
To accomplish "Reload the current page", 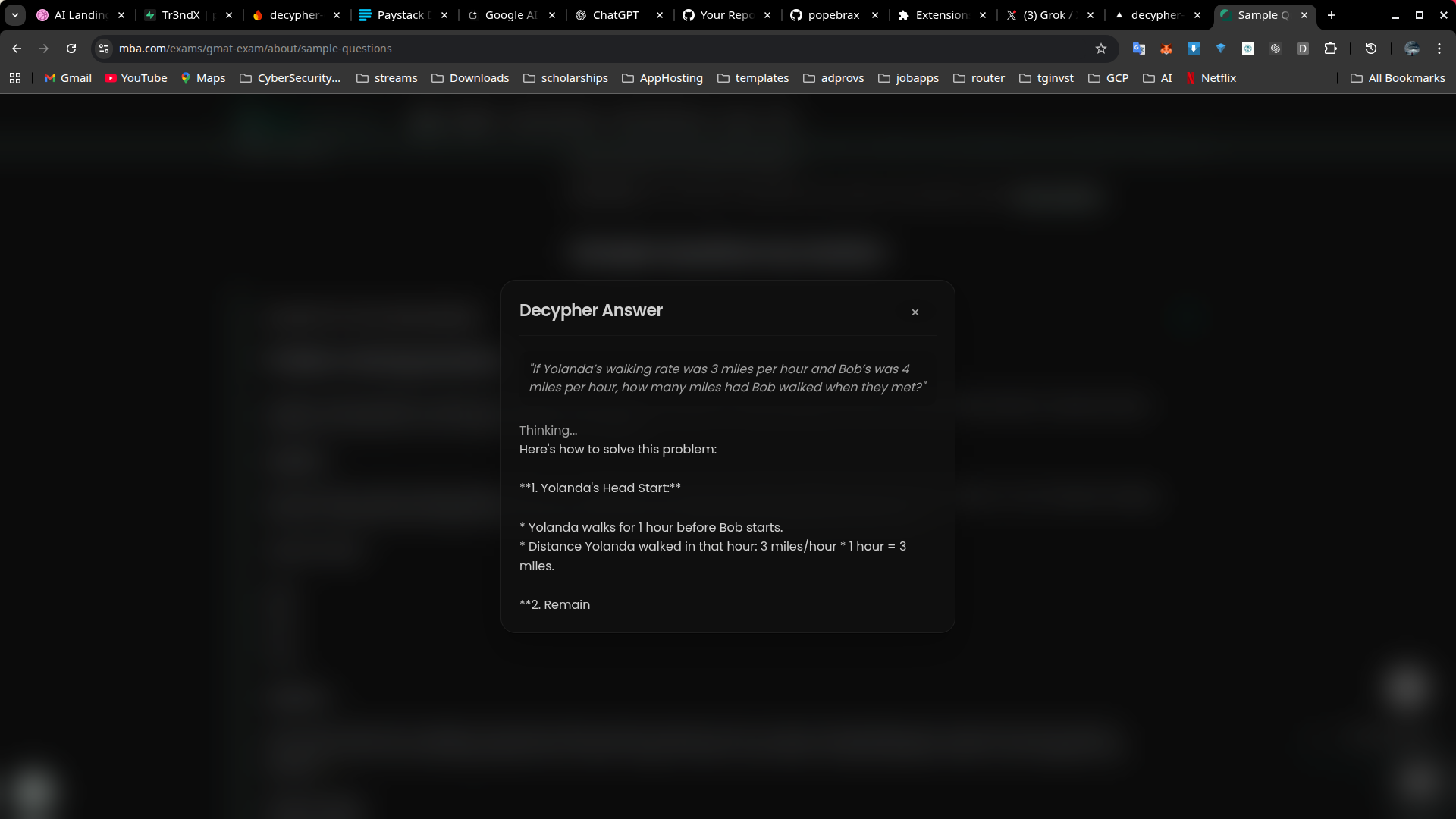I will (71, 48).
